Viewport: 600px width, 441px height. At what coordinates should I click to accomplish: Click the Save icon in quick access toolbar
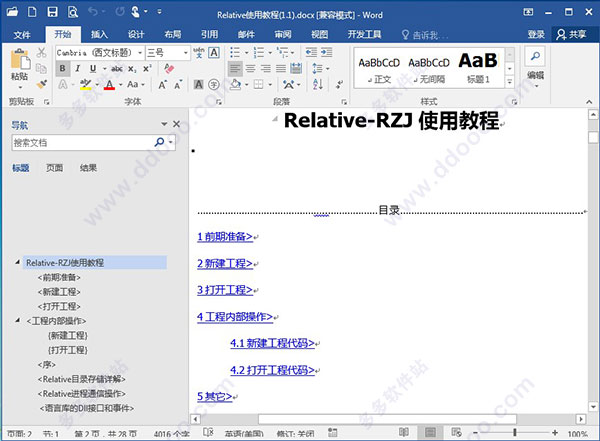coord(52,12)
